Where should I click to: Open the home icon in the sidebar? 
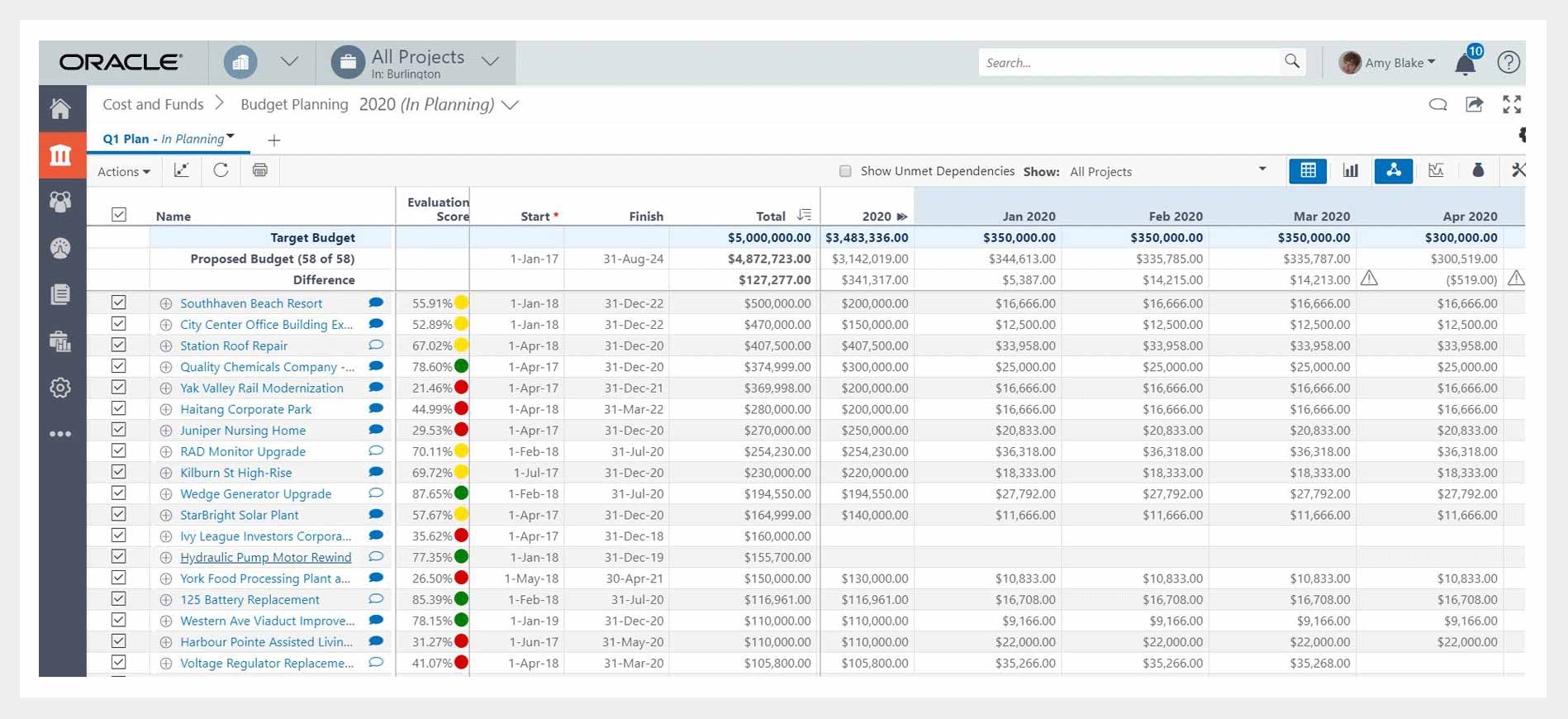coord(60,109)
